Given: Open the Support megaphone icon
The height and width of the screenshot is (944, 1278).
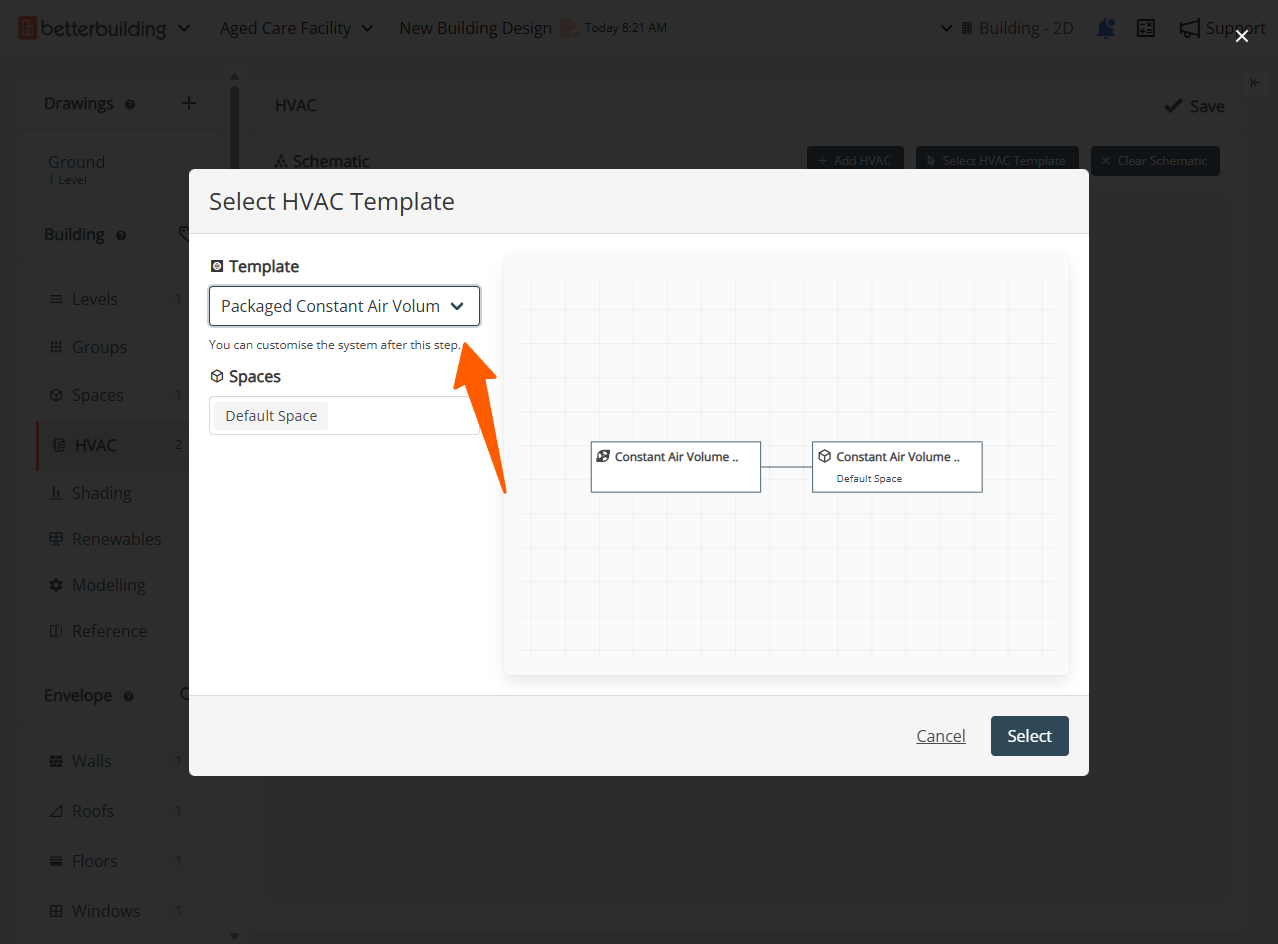Looking at the screenshot, I should 1189,28.
